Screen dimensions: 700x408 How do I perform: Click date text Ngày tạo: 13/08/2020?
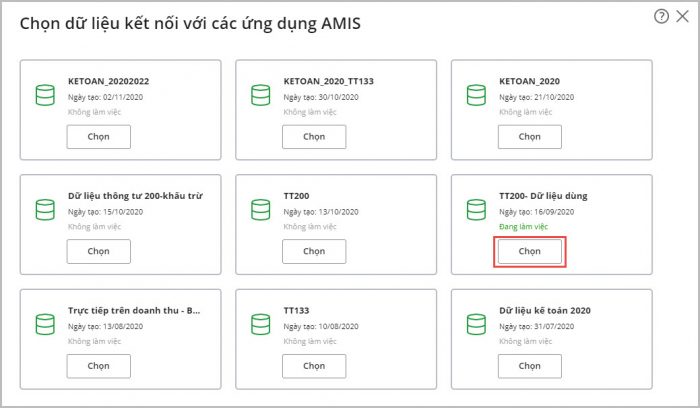(105, 327)
